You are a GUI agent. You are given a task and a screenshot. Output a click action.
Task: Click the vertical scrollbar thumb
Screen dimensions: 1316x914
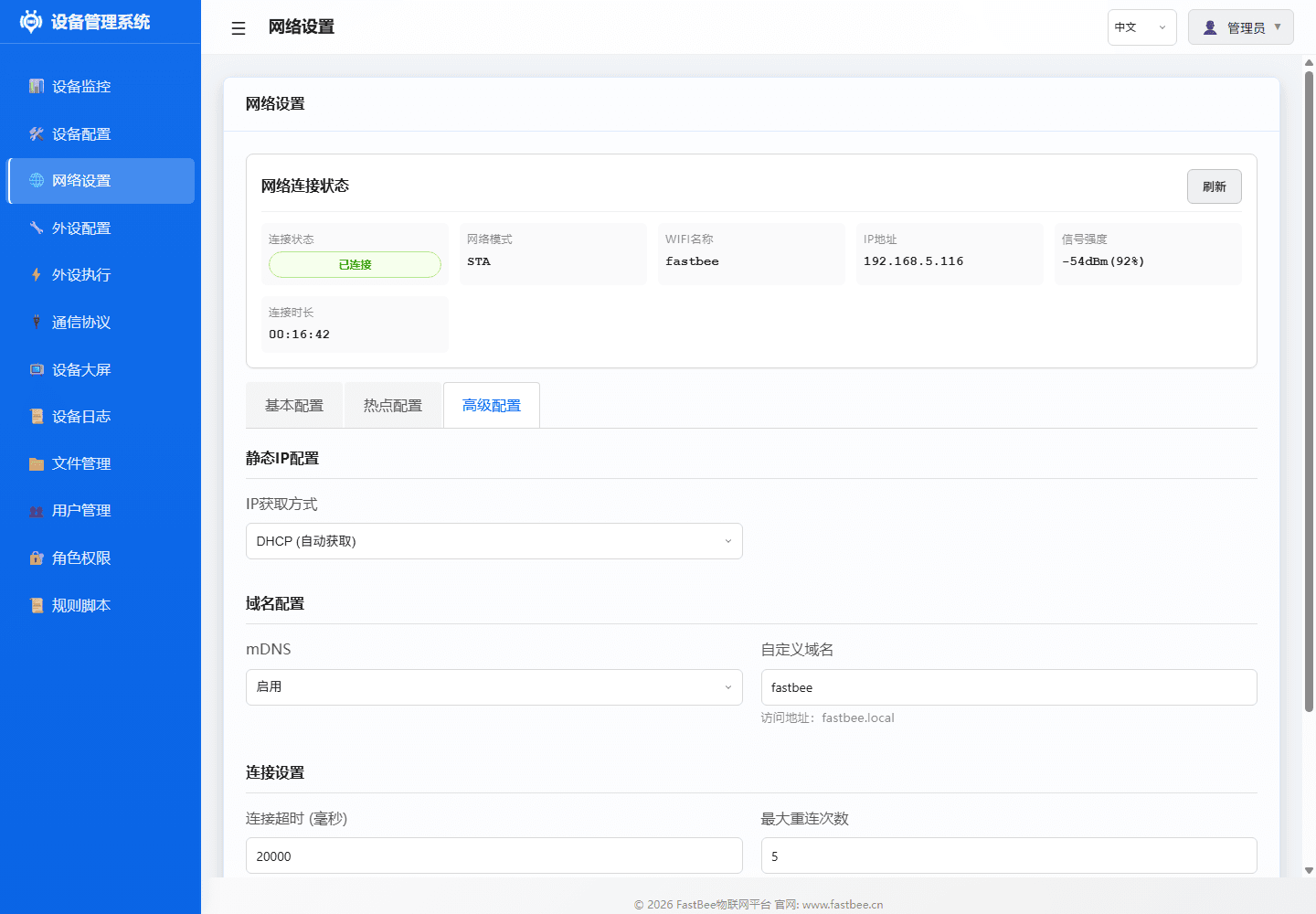tap(1309, 391)
